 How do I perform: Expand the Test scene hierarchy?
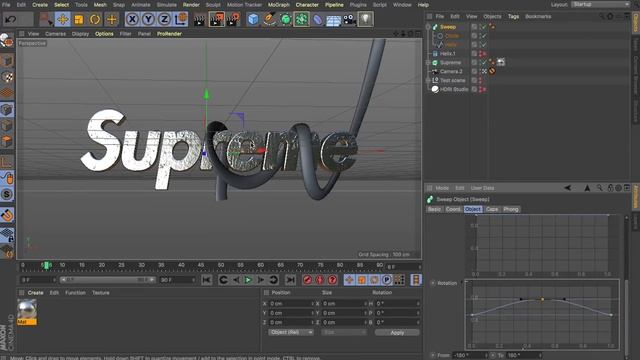(428, 80)
